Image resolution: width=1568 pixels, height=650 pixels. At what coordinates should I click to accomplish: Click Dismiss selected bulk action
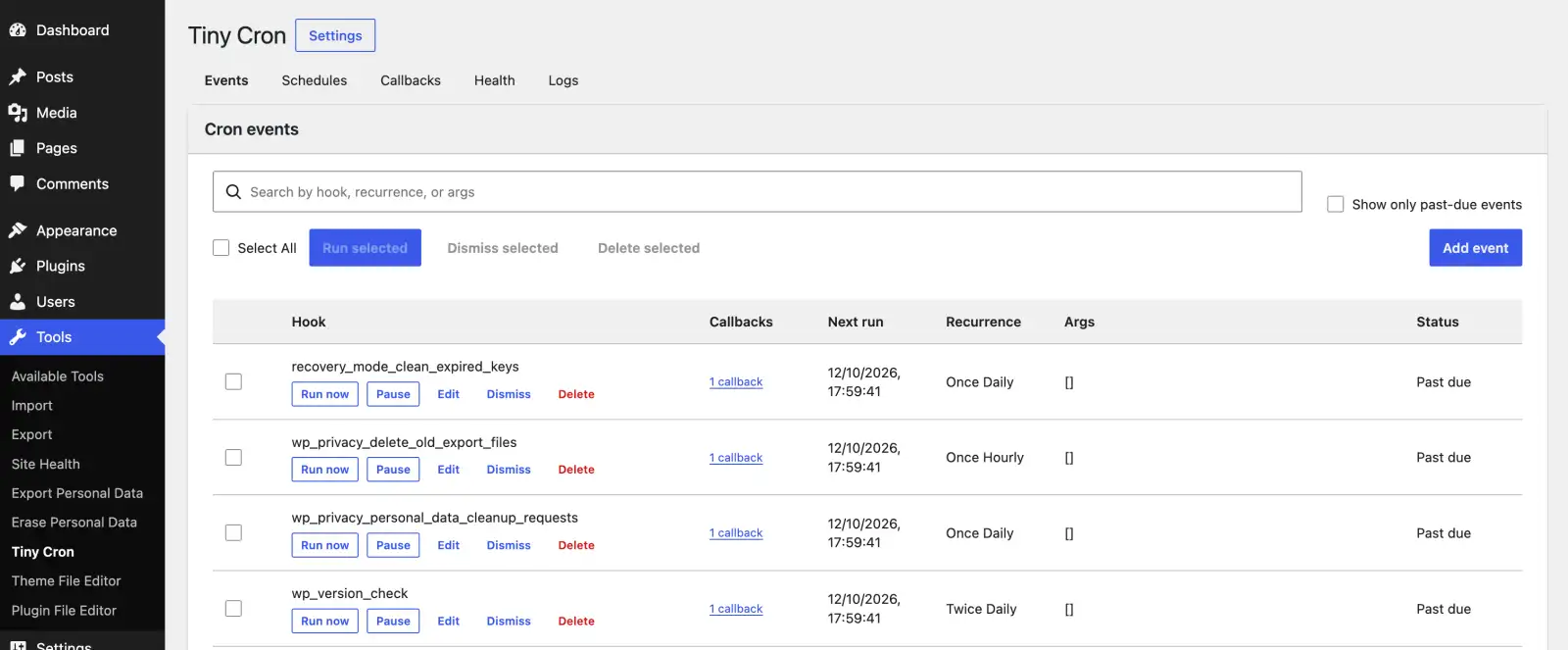[503, 248]
